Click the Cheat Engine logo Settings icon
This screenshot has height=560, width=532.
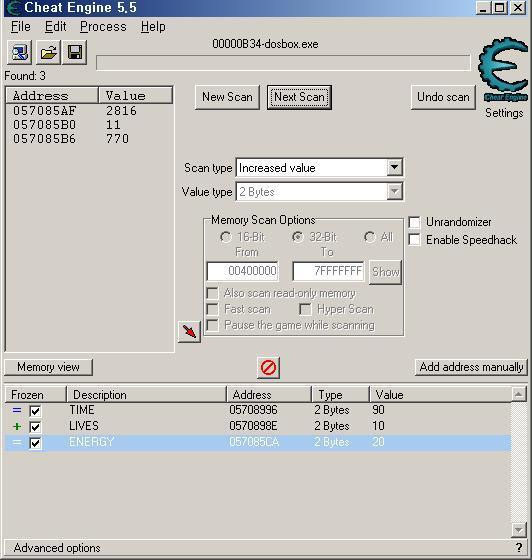503,70
